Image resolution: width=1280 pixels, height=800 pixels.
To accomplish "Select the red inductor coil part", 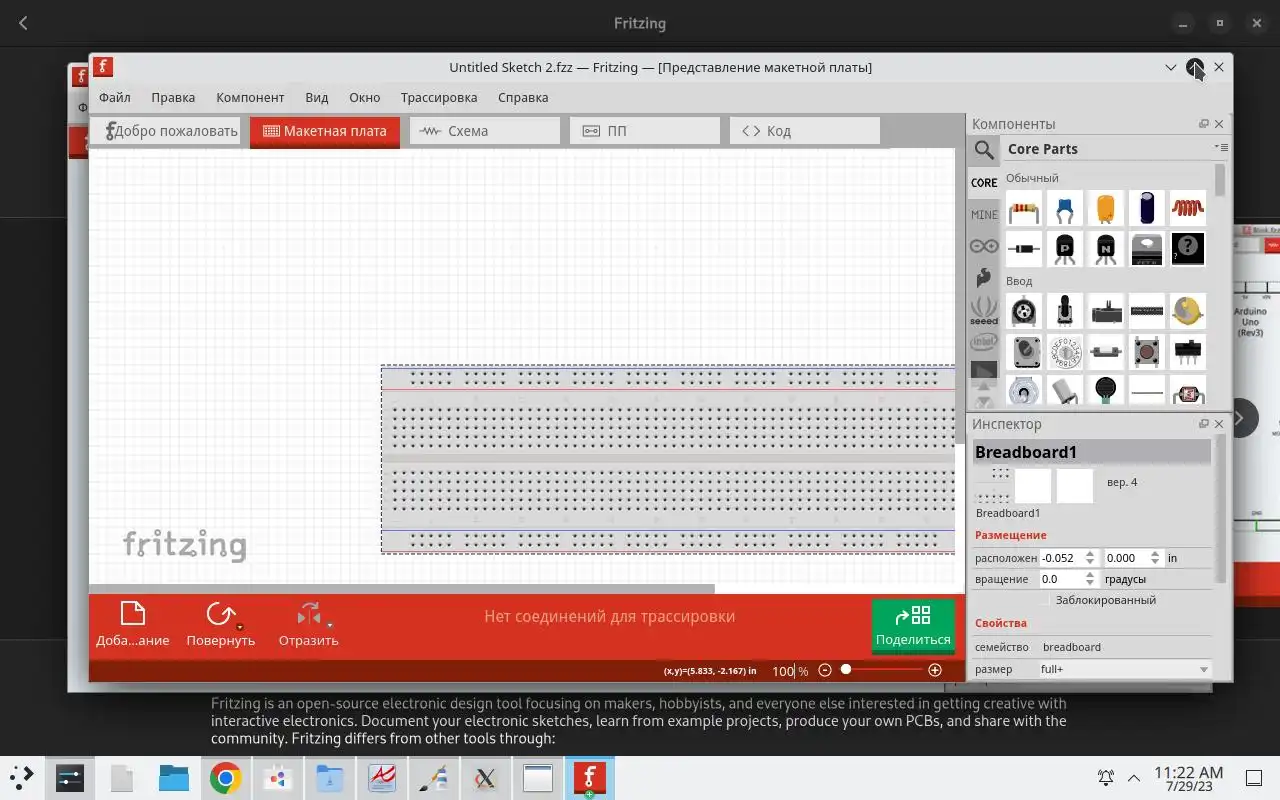I will click(x=1188, y=209).
